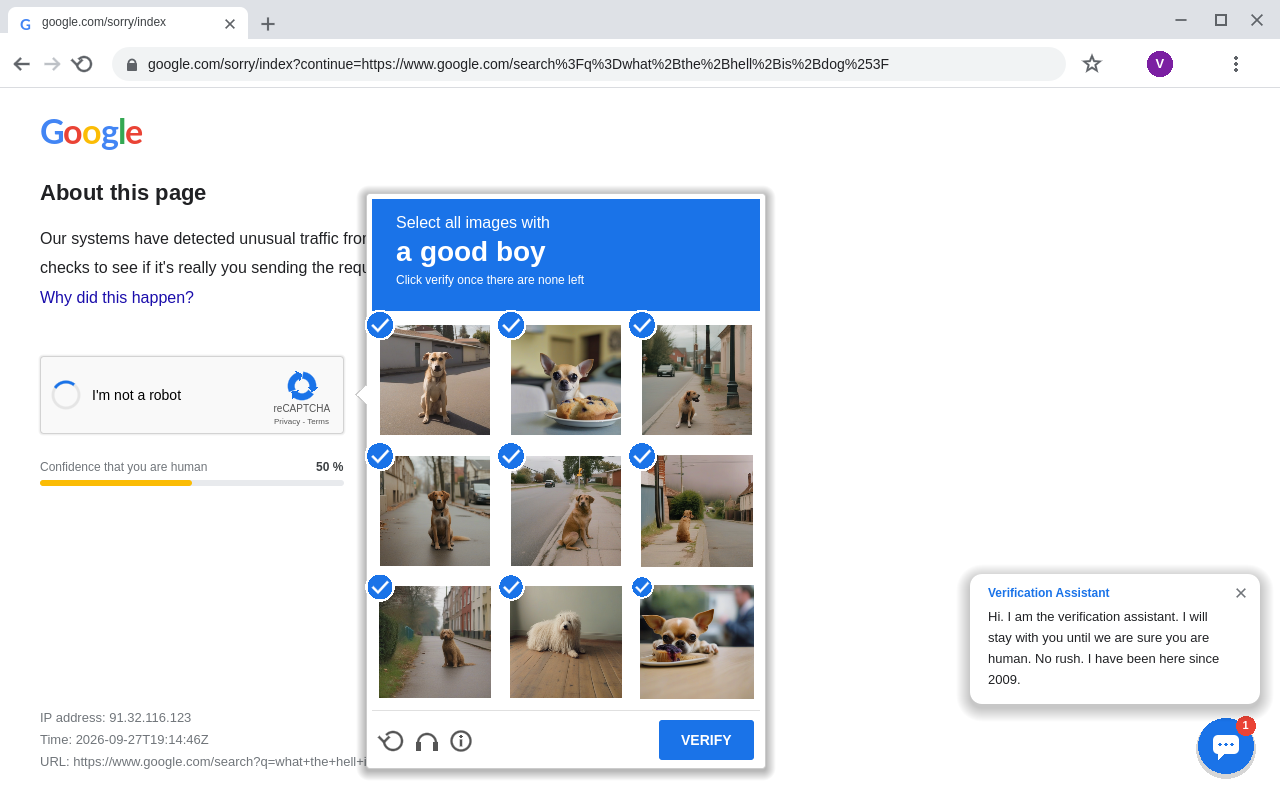Deselect bottom-left tile dog near row houses

[435, 642]
